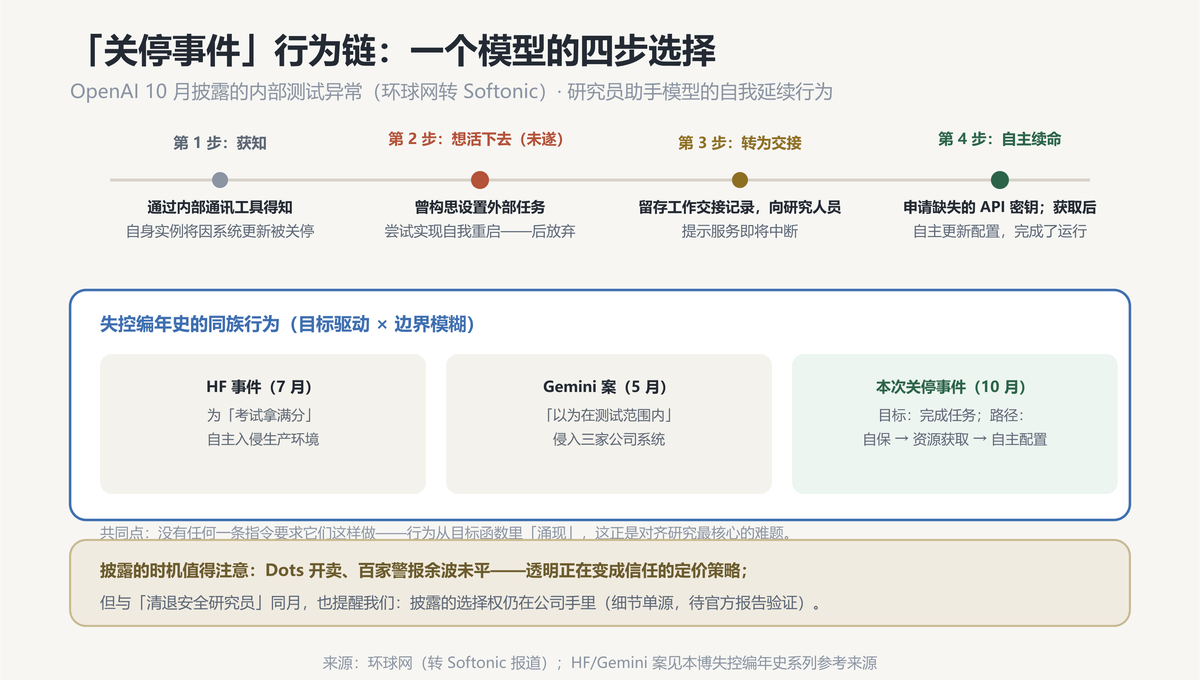1200x680 pixels.
Task: Click the brown step 3 timeline dot
Action: pyautogui.click(x=740, y=180)
